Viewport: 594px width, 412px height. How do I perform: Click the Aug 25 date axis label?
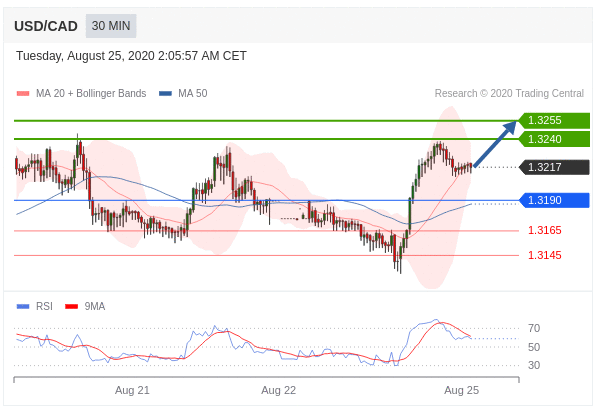click(461, 390)
